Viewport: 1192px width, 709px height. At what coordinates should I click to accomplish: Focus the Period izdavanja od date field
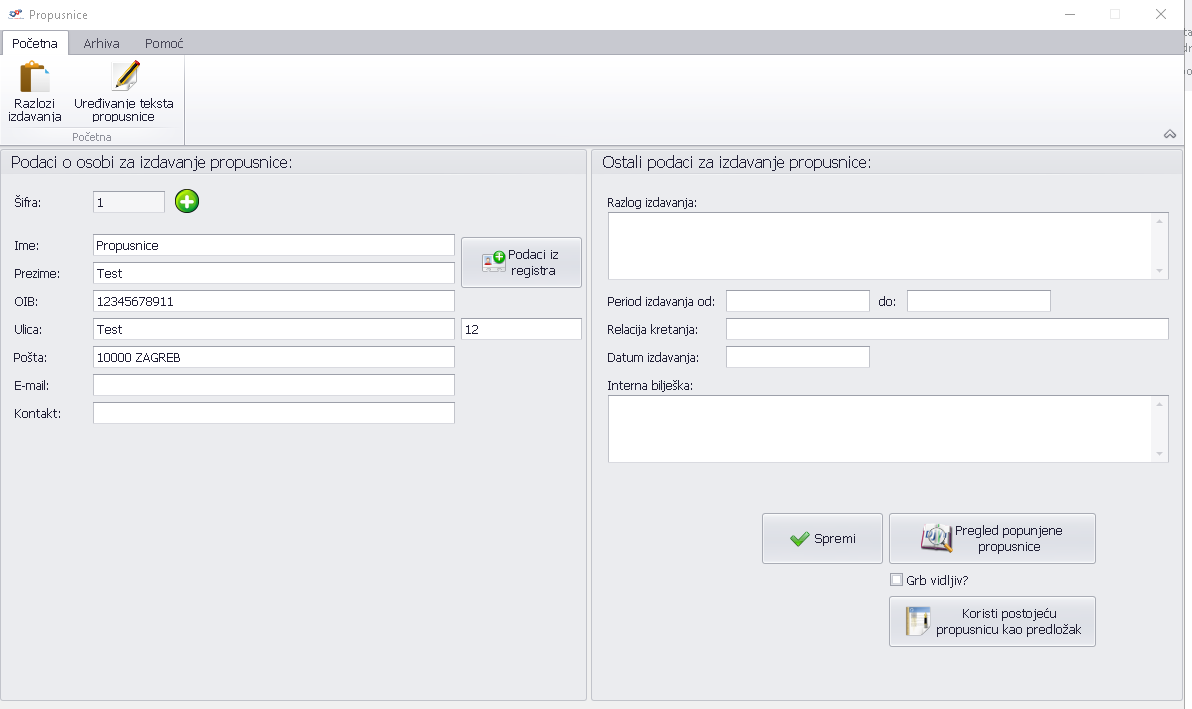click(797, 301)
